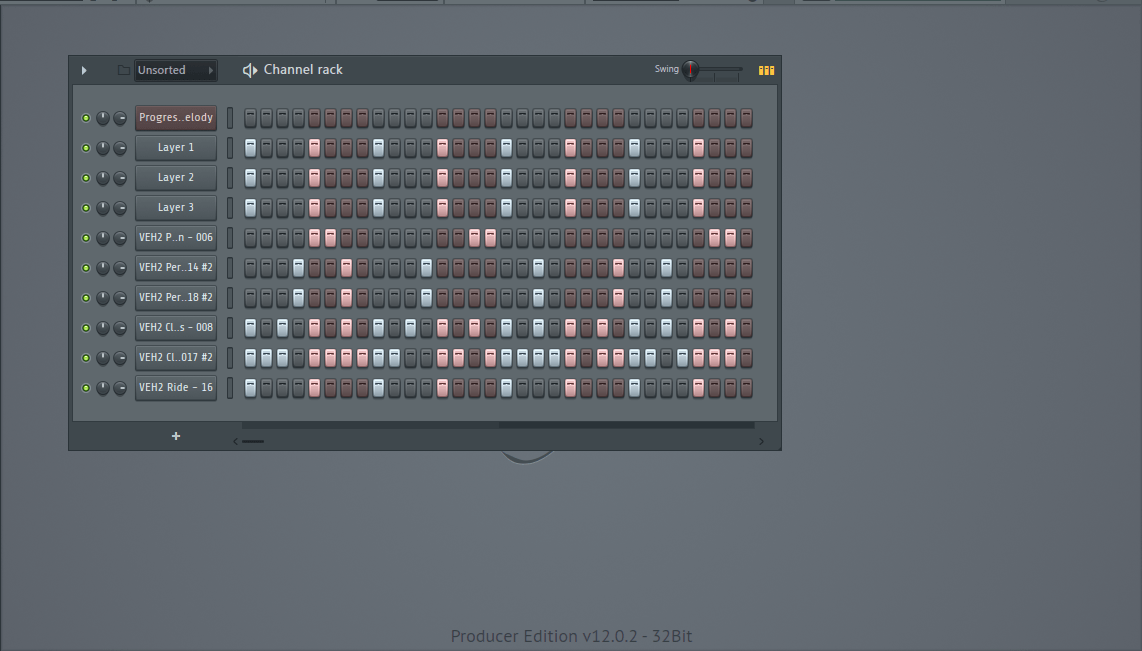Adjust the Swing slider knob
The height and width of the screenshot is (651, 1142).
(691, 70)
